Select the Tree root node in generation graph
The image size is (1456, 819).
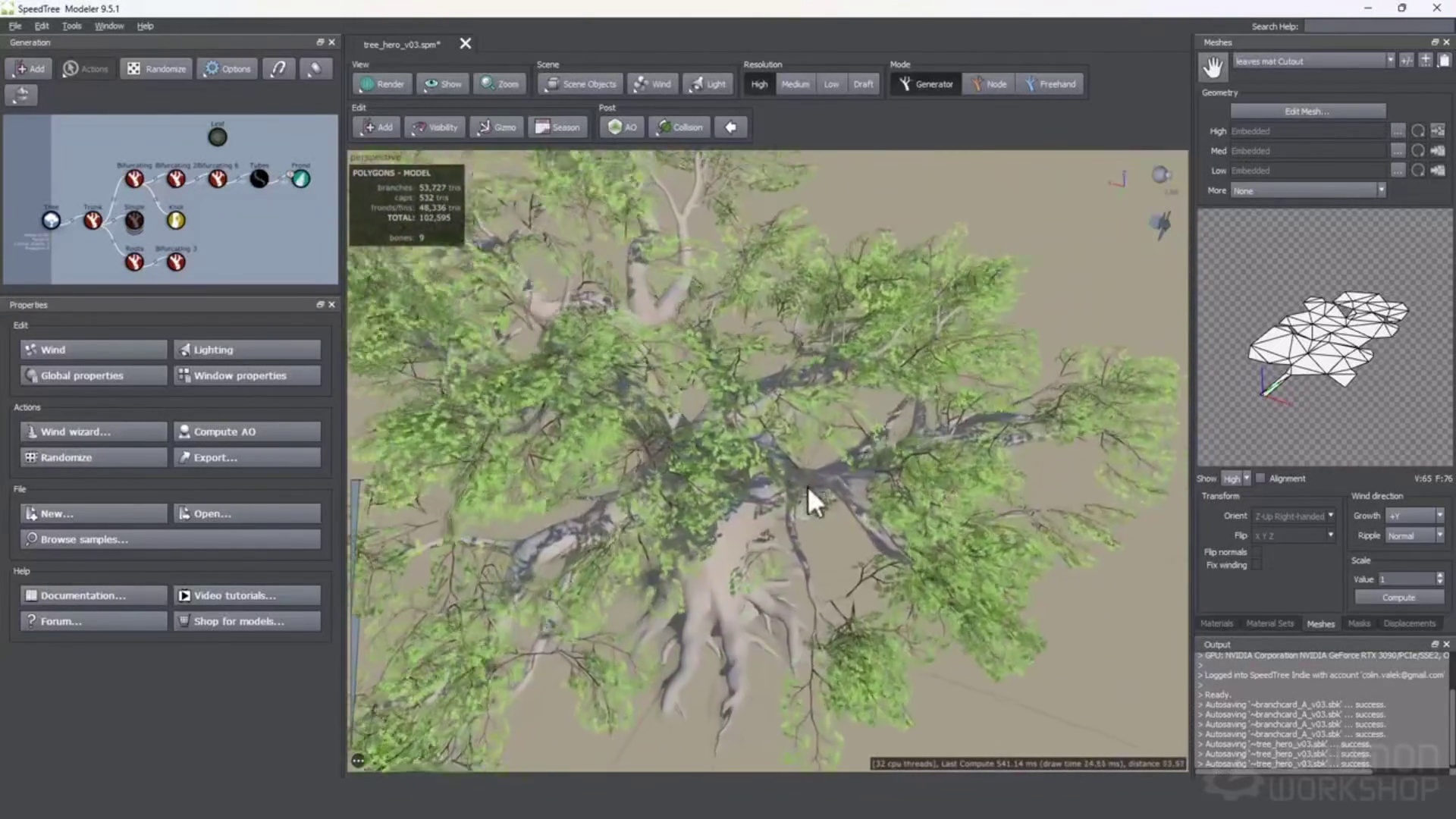point(51,221)
